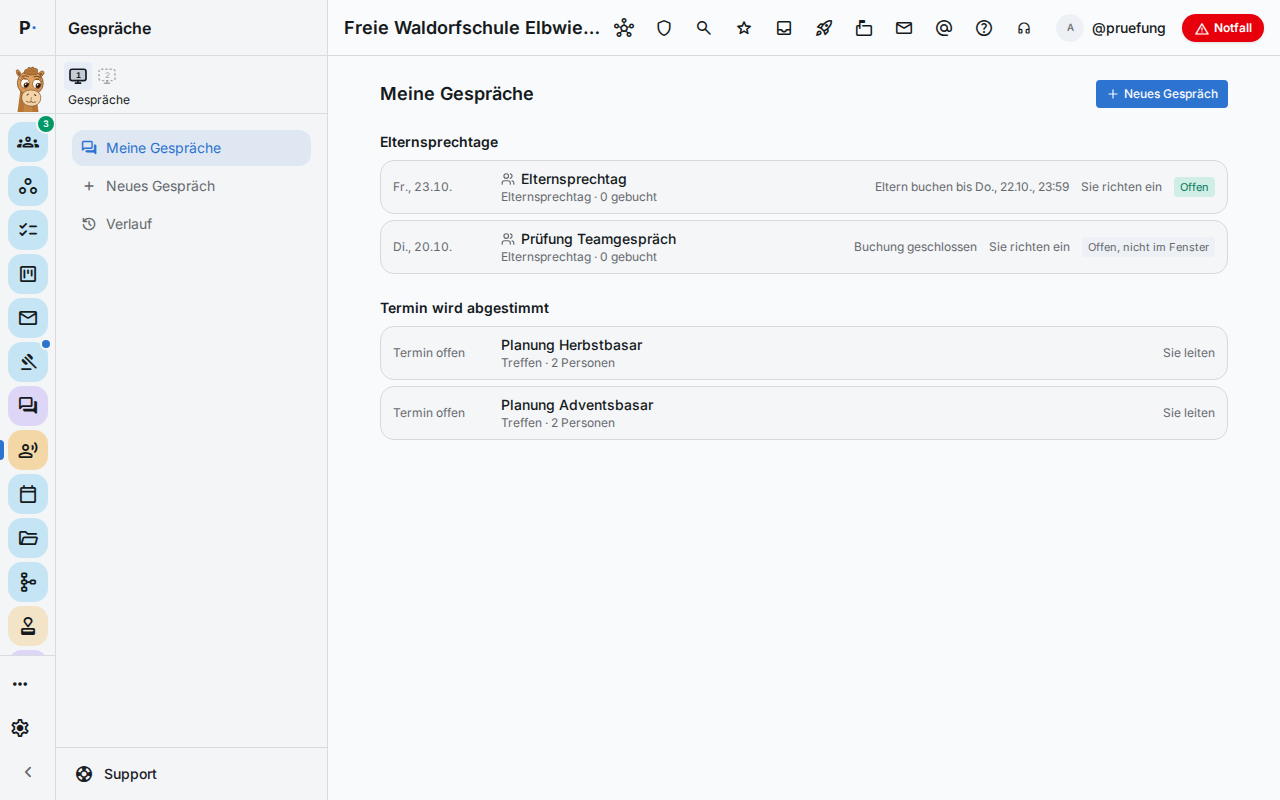Open the network graph icon in header
This screenshot has width=1280, height=800.
(624, 28)
